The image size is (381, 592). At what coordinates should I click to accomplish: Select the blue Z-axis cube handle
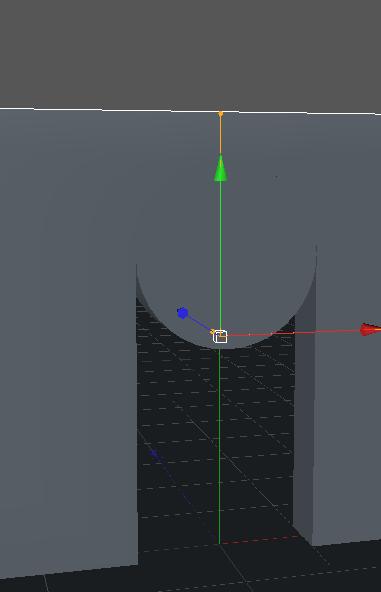[183, 313]
